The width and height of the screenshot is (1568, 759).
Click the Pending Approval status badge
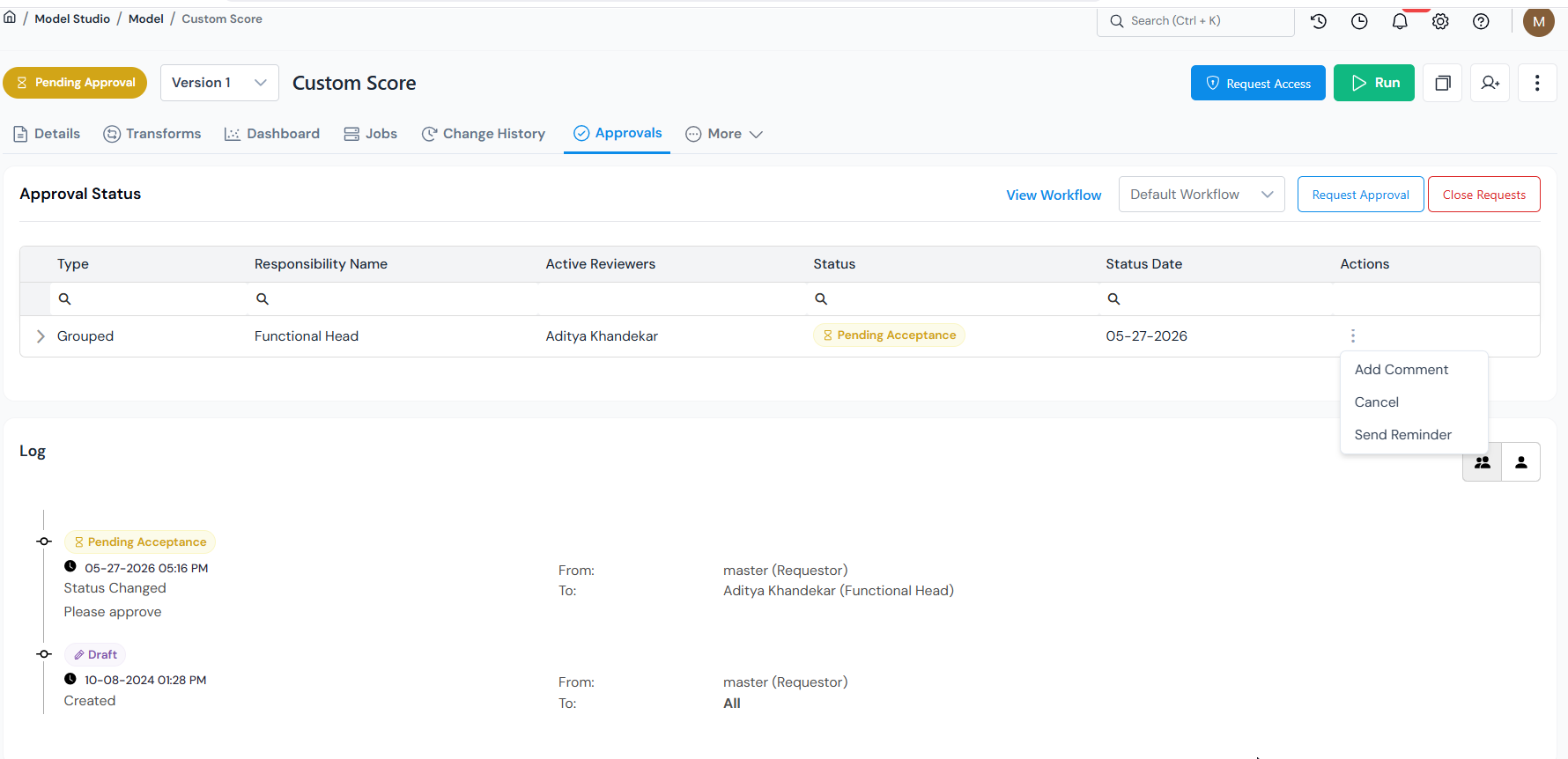click(x=75, y=83)
